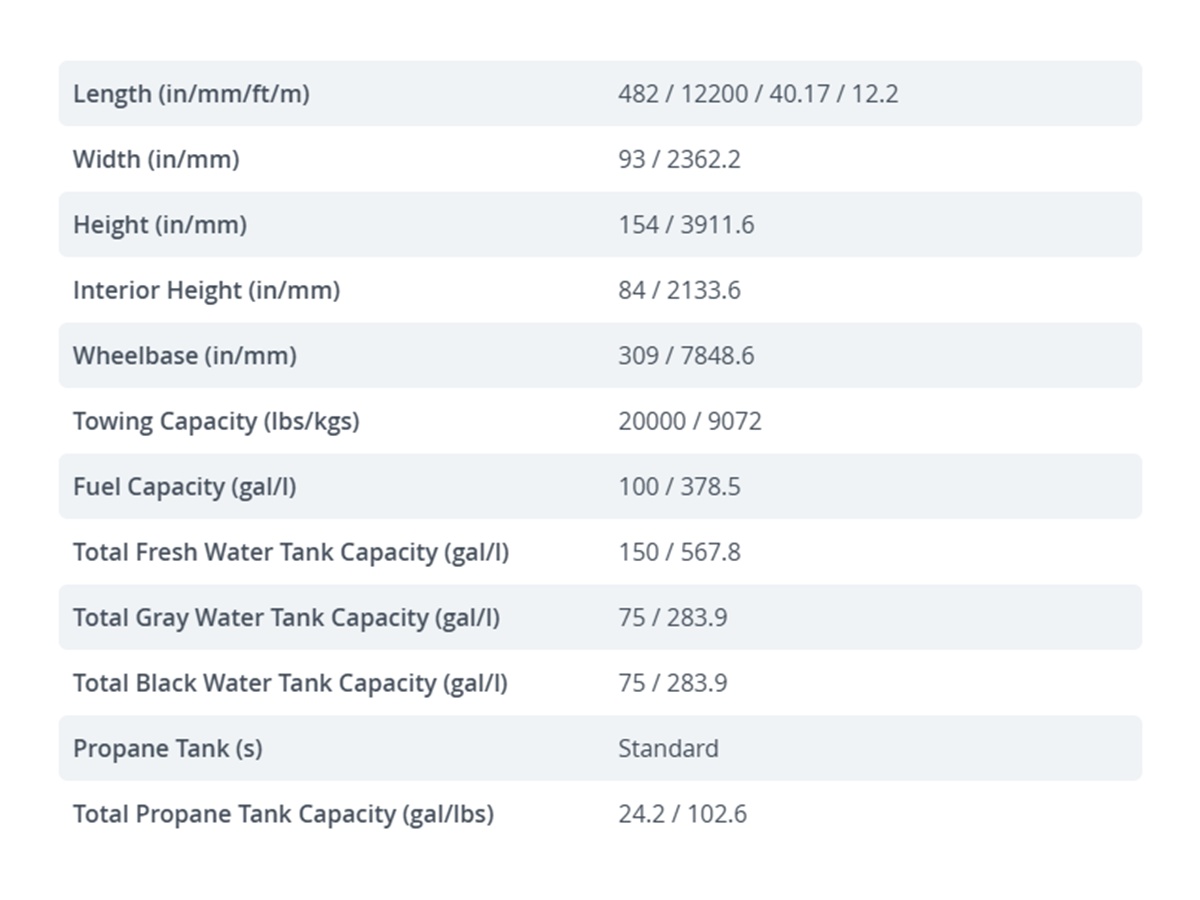This screenshot has width=1200, height=900.
Task: Click the Propane Tank (s) Standard value
Action: click(668, 749)
